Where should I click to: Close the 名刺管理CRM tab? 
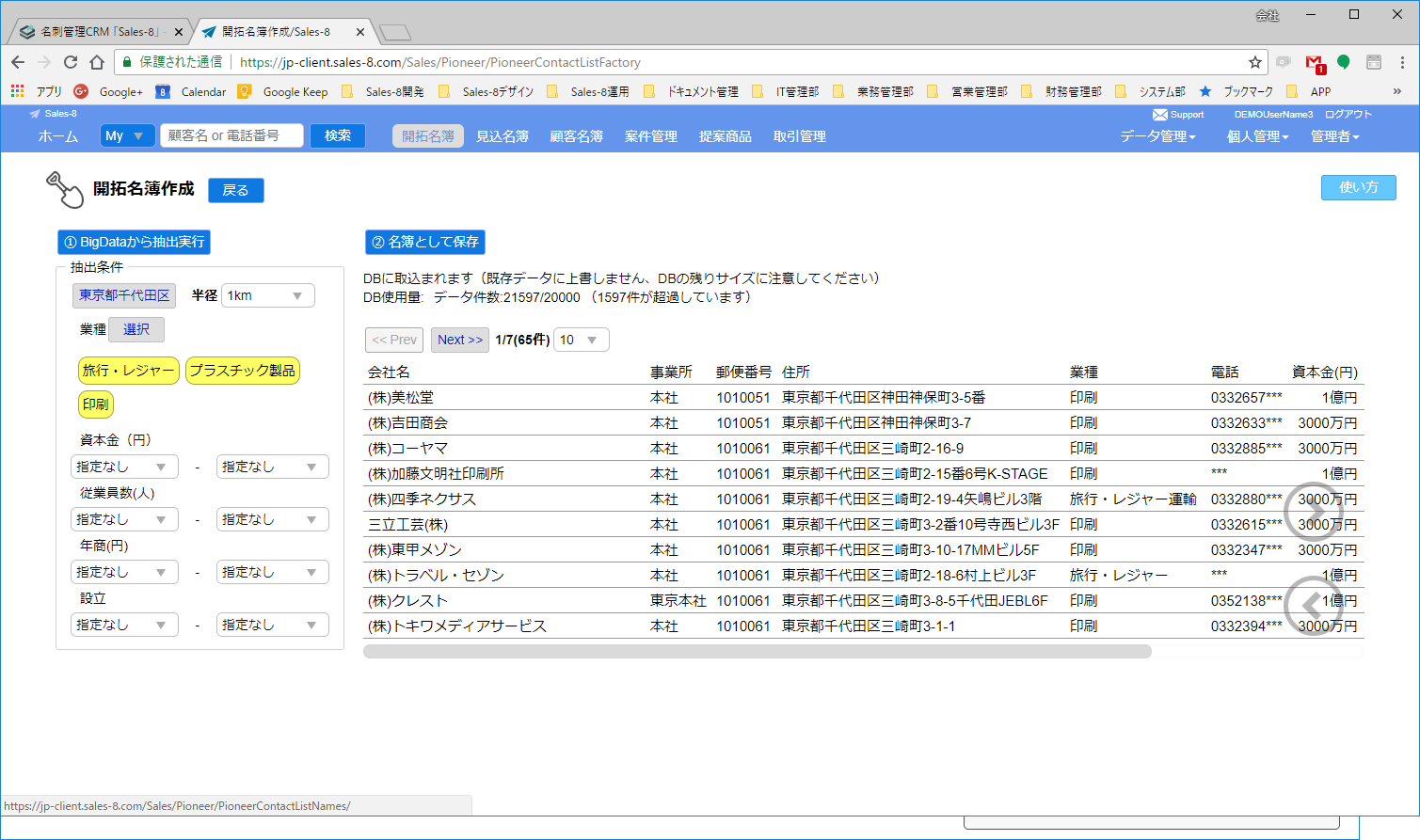pyautogui.click(x=179, y=32)
